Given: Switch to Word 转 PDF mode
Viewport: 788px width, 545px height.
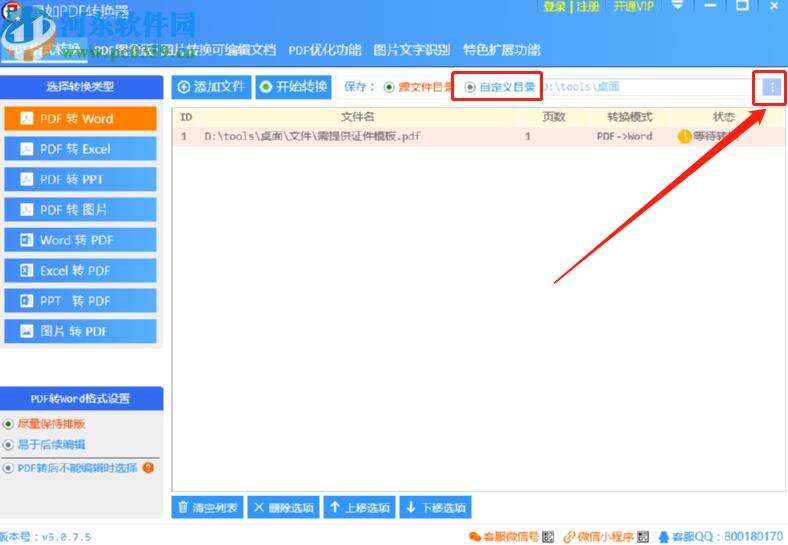Looking at the screenshot, I should tap(80, 240).
